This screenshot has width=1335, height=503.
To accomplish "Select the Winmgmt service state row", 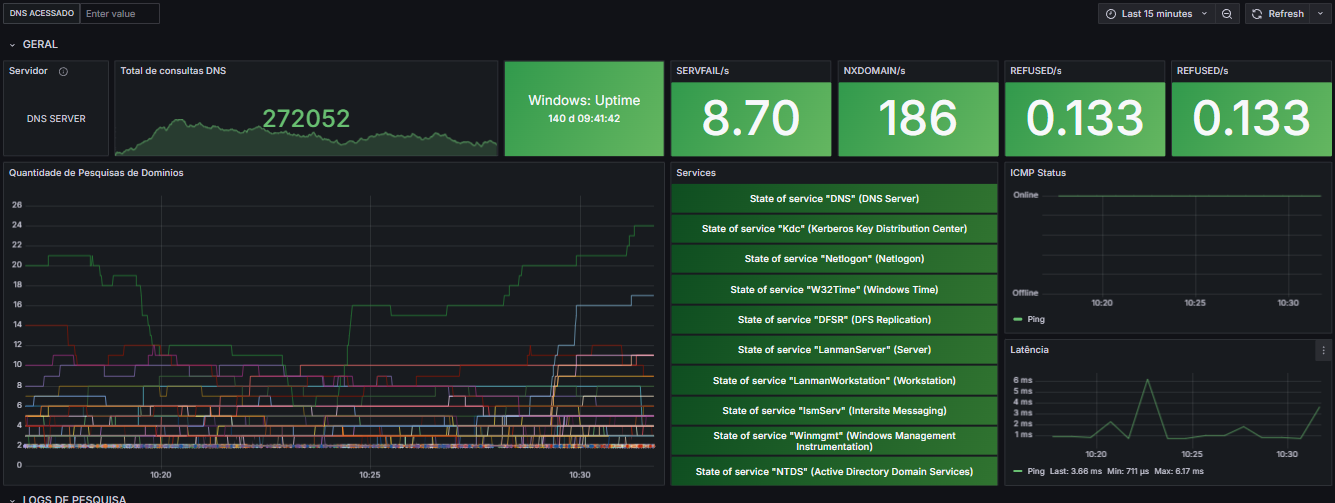I will pyautogui.click(x=834, y=441).
